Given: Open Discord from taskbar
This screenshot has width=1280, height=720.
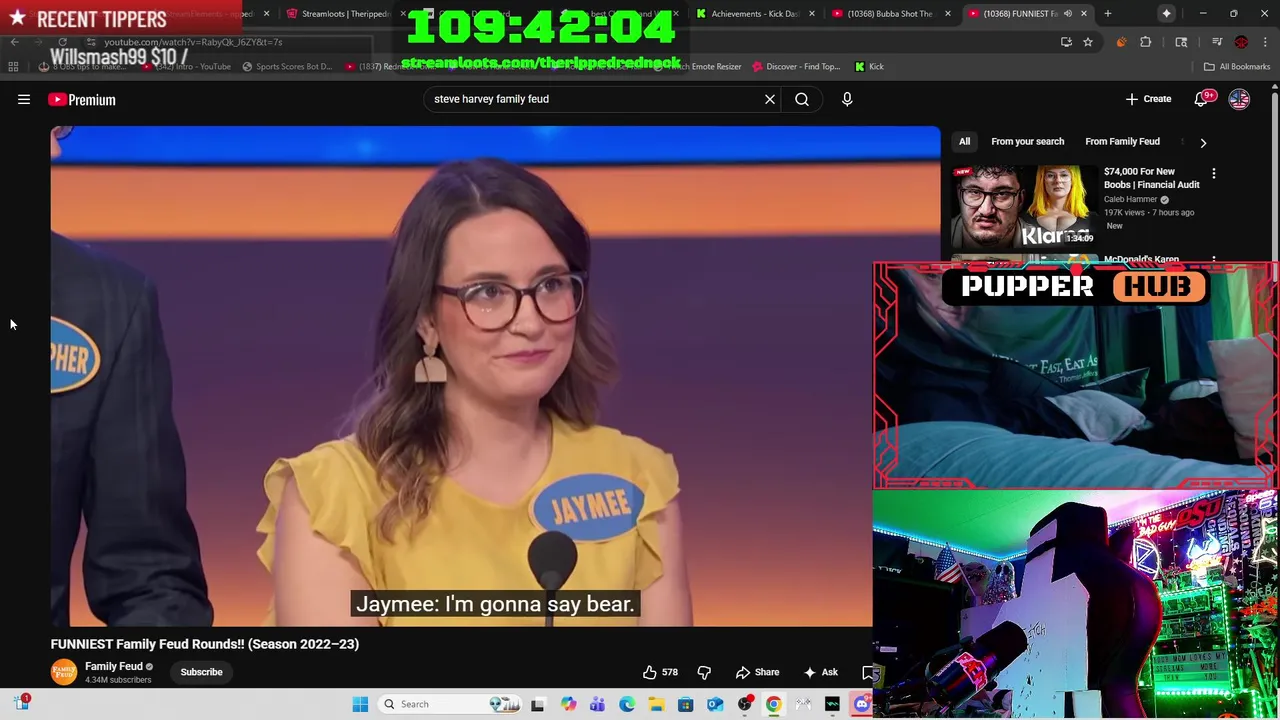Looking at the screenshot, I should pyautogui.click(x=862, y=704).
